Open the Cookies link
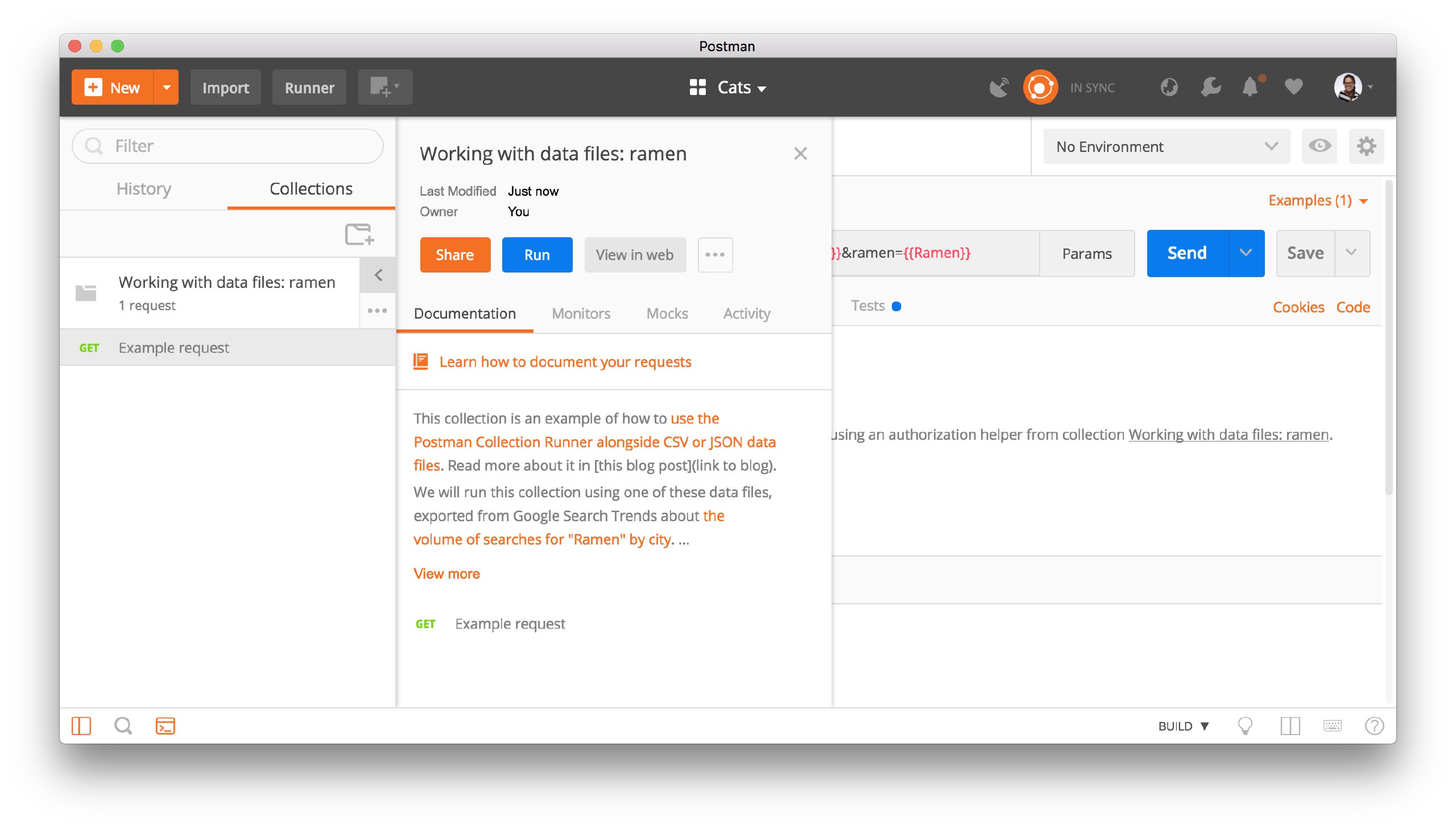This screenshot has width=1456, height=829. click(1298, 307)
